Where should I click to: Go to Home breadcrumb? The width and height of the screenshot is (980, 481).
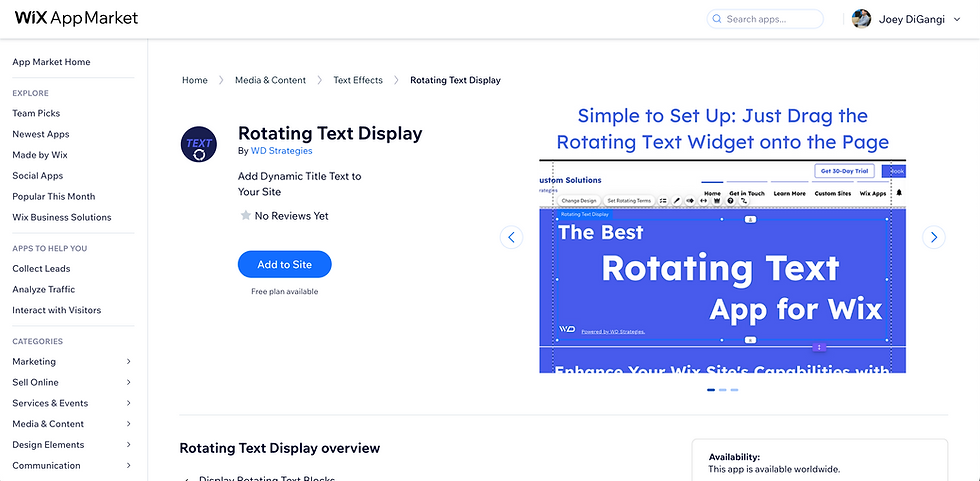pos(194,80)
